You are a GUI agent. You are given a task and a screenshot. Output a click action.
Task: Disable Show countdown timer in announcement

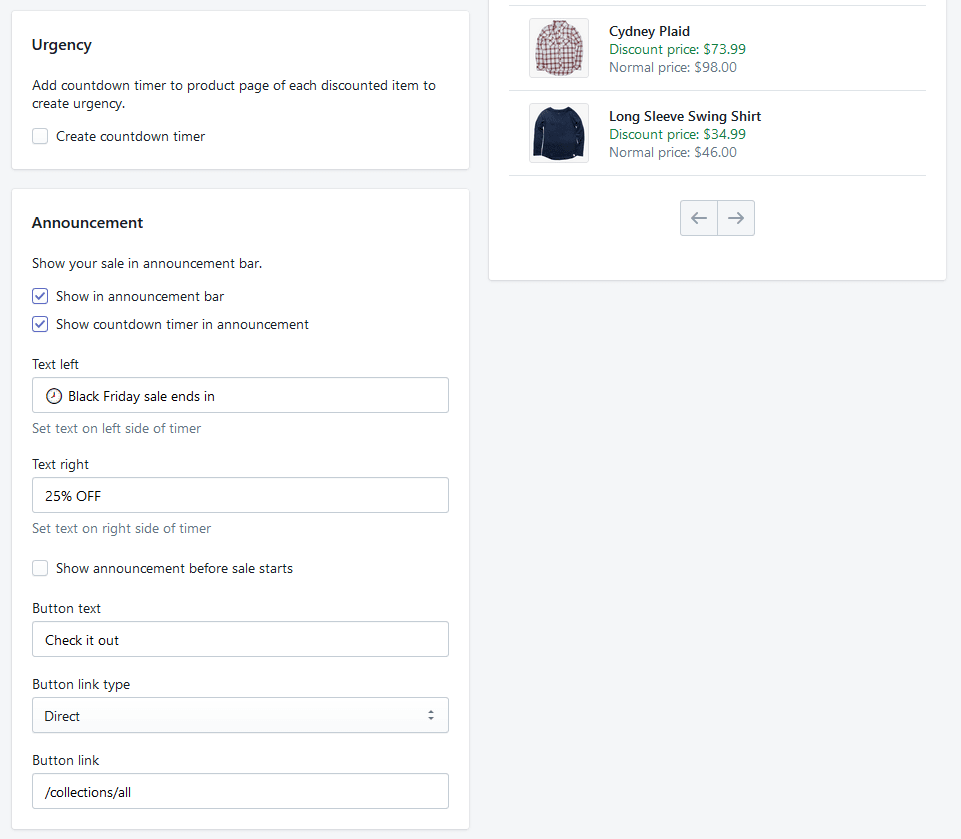(x=40, y=324)
